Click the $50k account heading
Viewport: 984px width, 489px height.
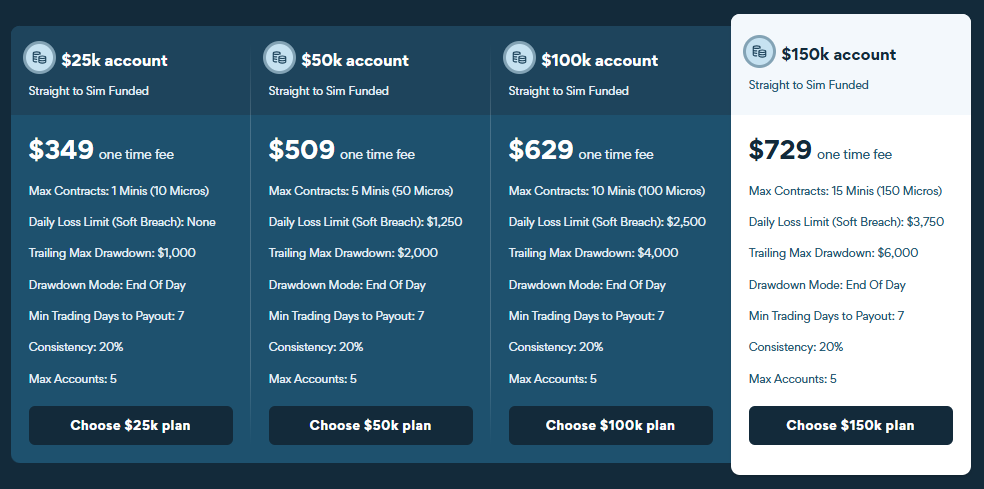coord(354,60)
